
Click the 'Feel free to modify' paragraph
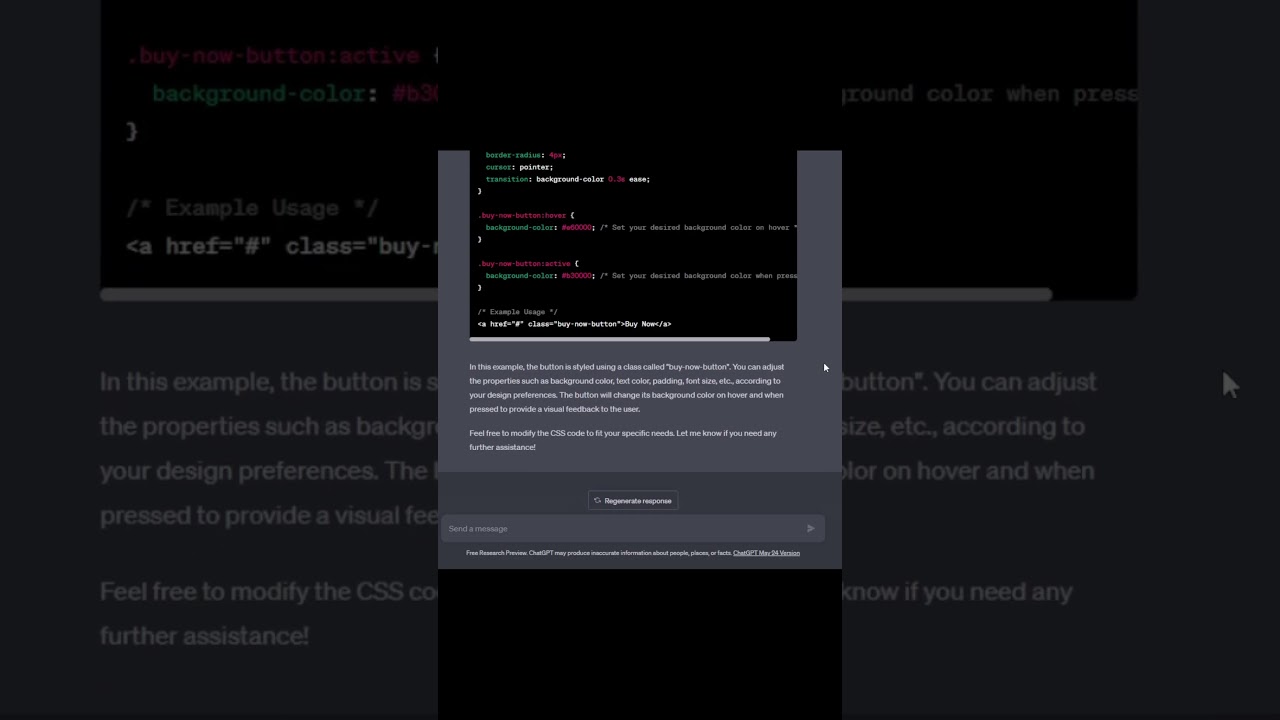click(622, 440)
